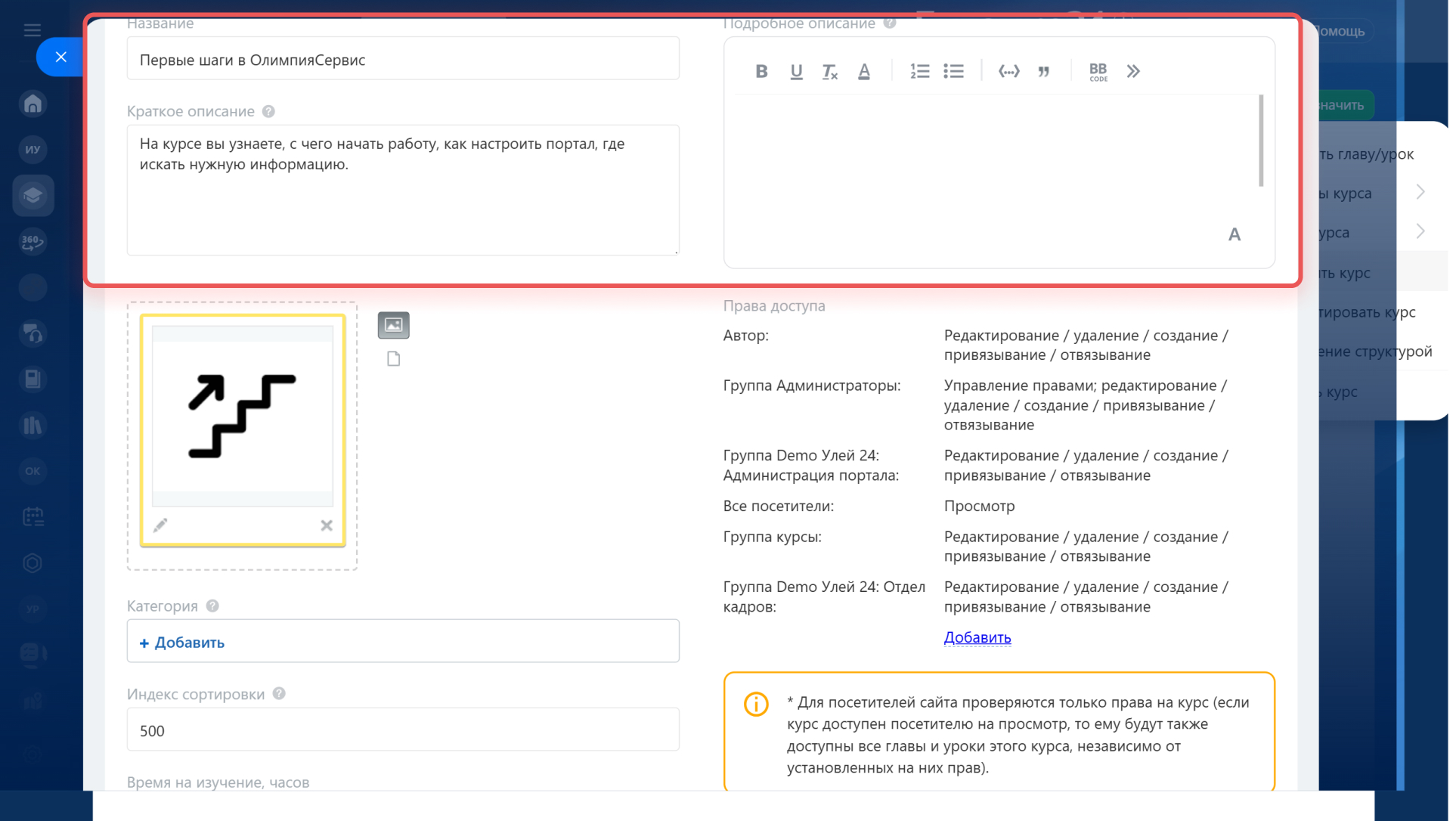Image resolution: width=1456 pixels, height=821 pixels.
Task: Click the sort index field with 500
Action: pyautogui.click(x=402, y=730)
